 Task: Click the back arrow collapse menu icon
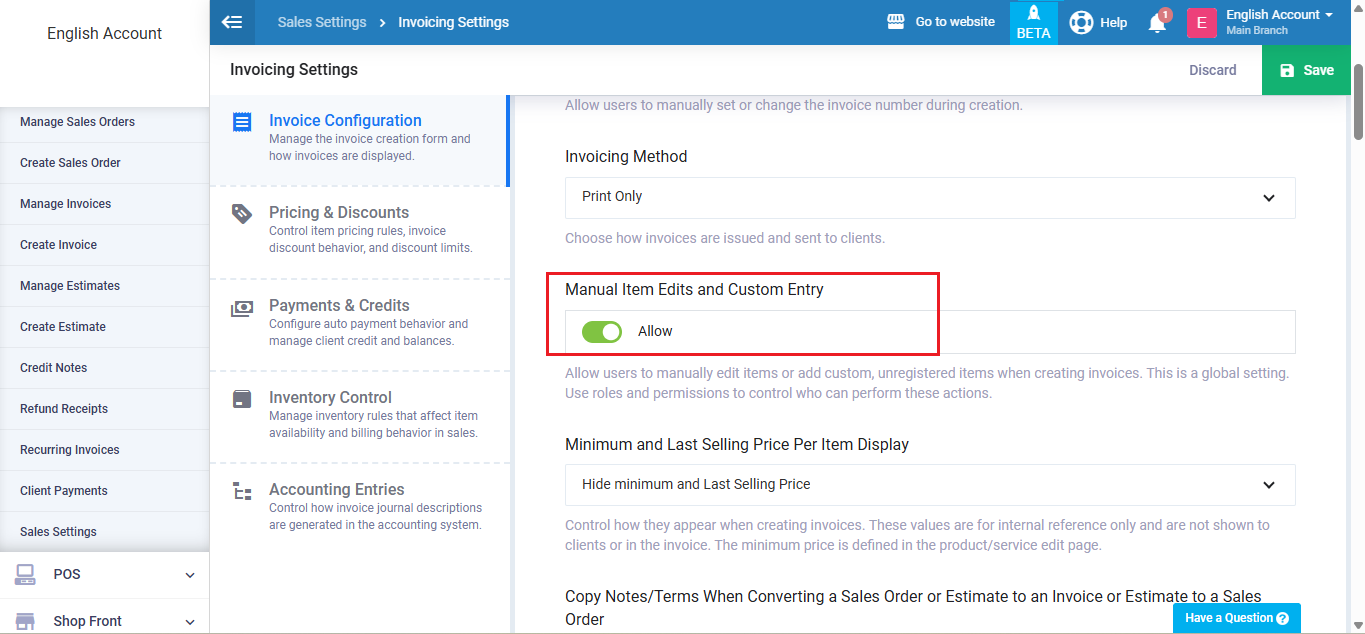pos(232,22)
